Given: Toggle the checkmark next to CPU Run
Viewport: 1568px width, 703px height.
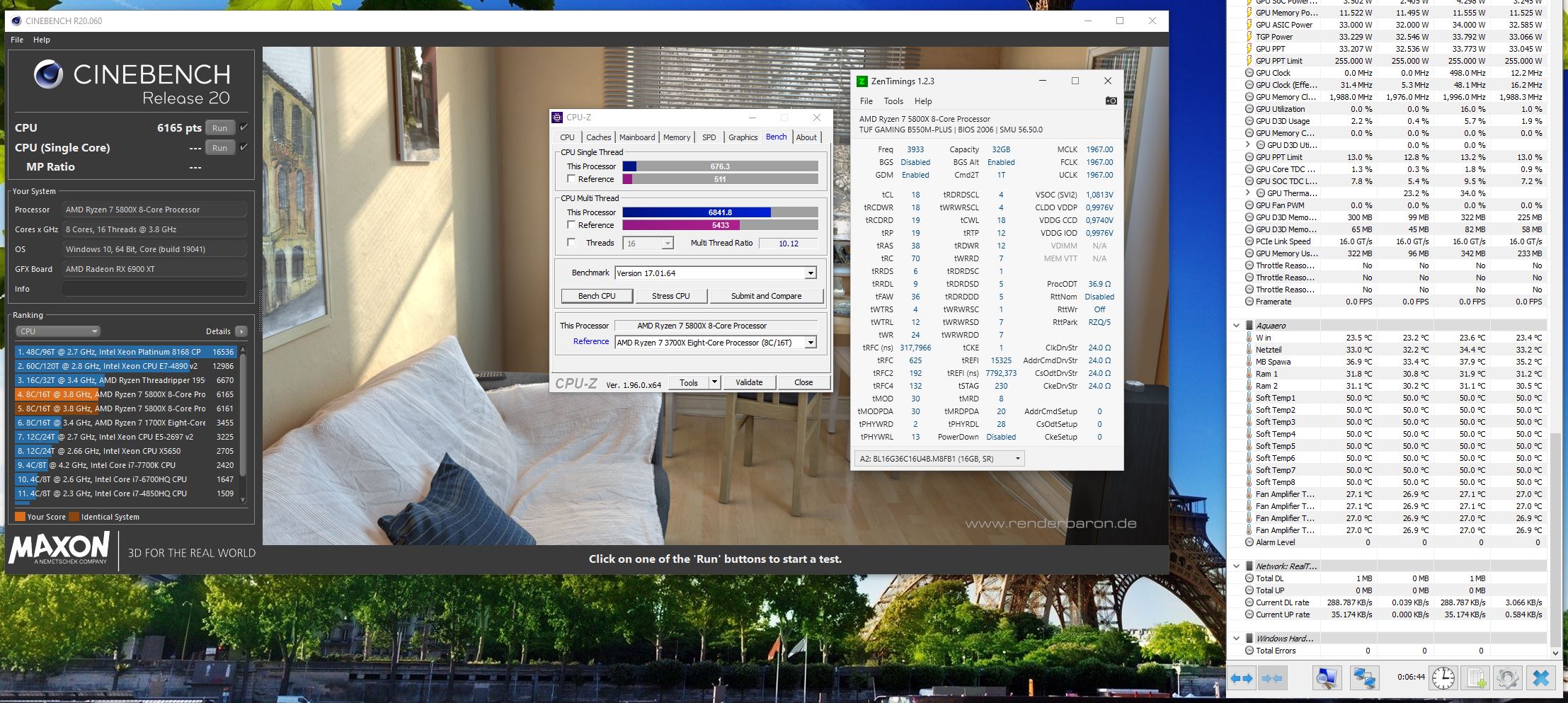Looking at the screenshot, I should click(x=244, y=127).
